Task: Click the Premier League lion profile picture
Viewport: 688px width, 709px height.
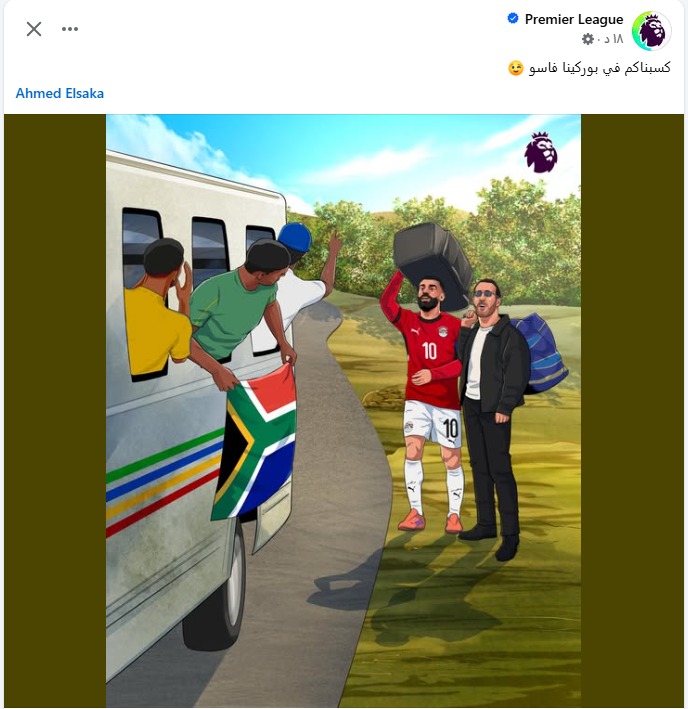Action: coord(651,31)
